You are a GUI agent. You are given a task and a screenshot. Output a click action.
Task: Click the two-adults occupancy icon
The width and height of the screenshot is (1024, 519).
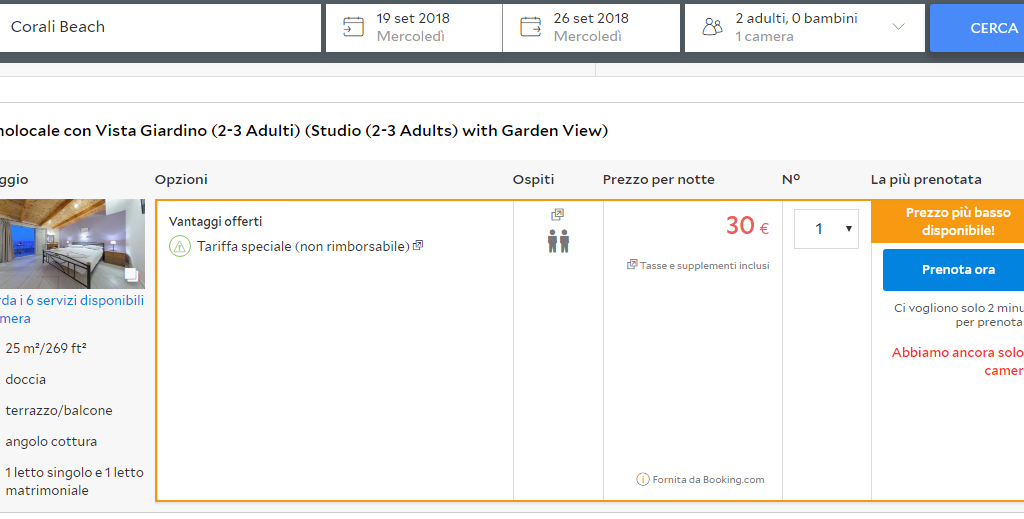pos(558,241)
